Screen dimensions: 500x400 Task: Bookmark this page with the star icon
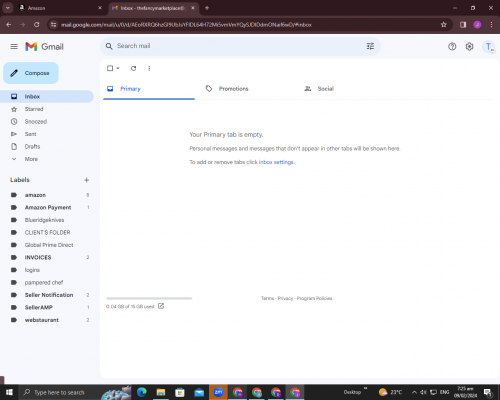coord(444,25)
